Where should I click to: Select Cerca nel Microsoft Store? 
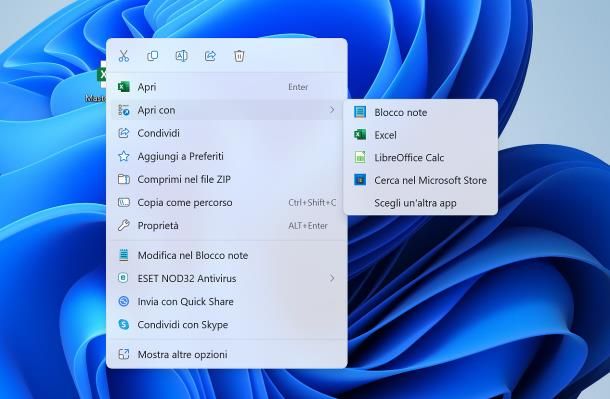click(421, 180)
